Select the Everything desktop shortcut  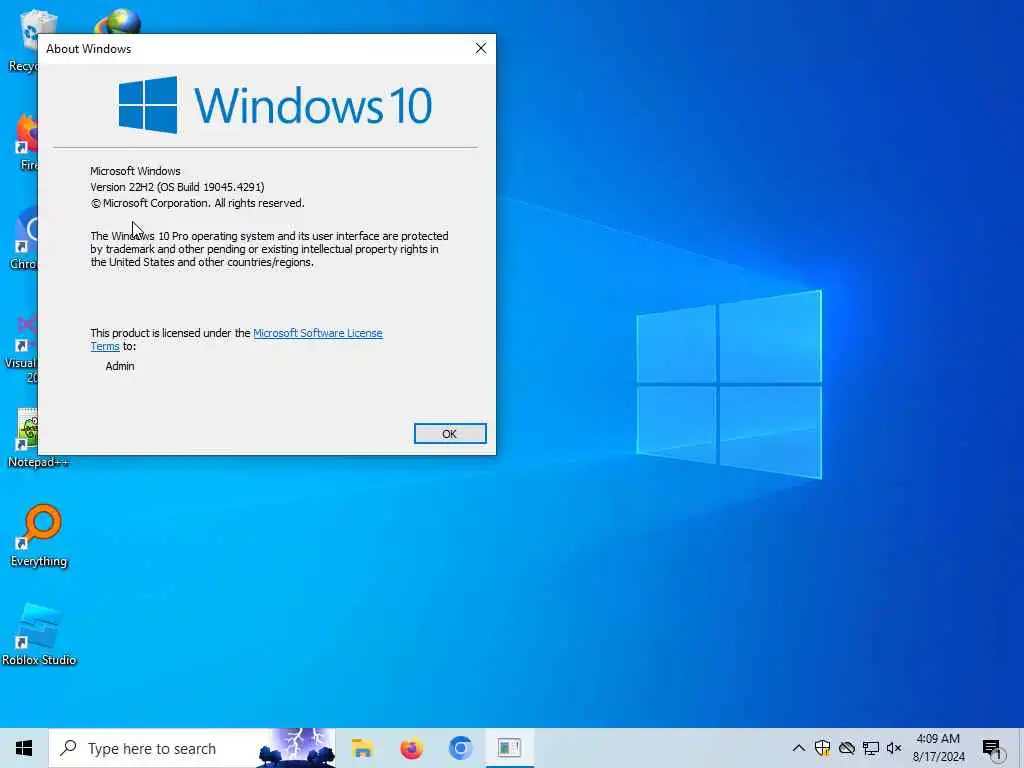tap(39, 536)
